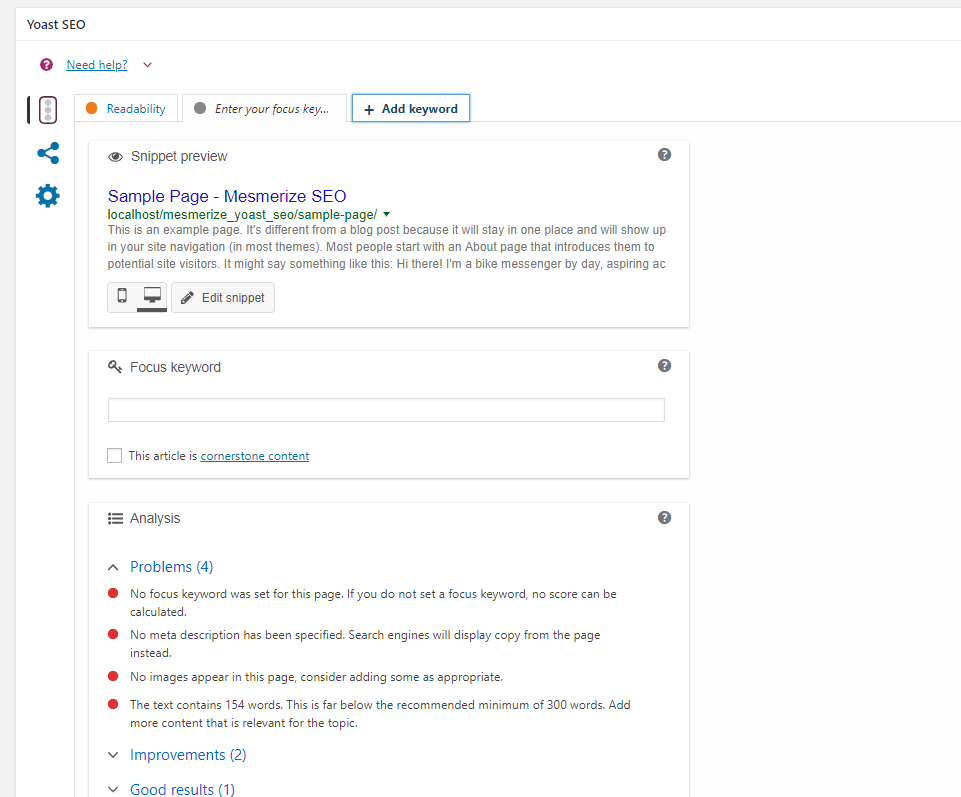Expand the Improvements (2) section

187,755
